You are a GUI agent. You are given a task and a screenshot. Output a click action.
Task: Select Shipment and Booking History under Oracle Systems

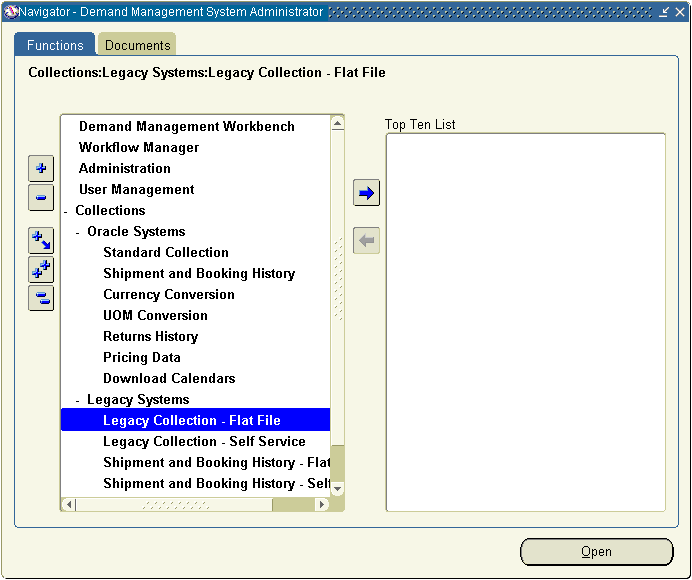pyautogui.click(x=199, y=274)
